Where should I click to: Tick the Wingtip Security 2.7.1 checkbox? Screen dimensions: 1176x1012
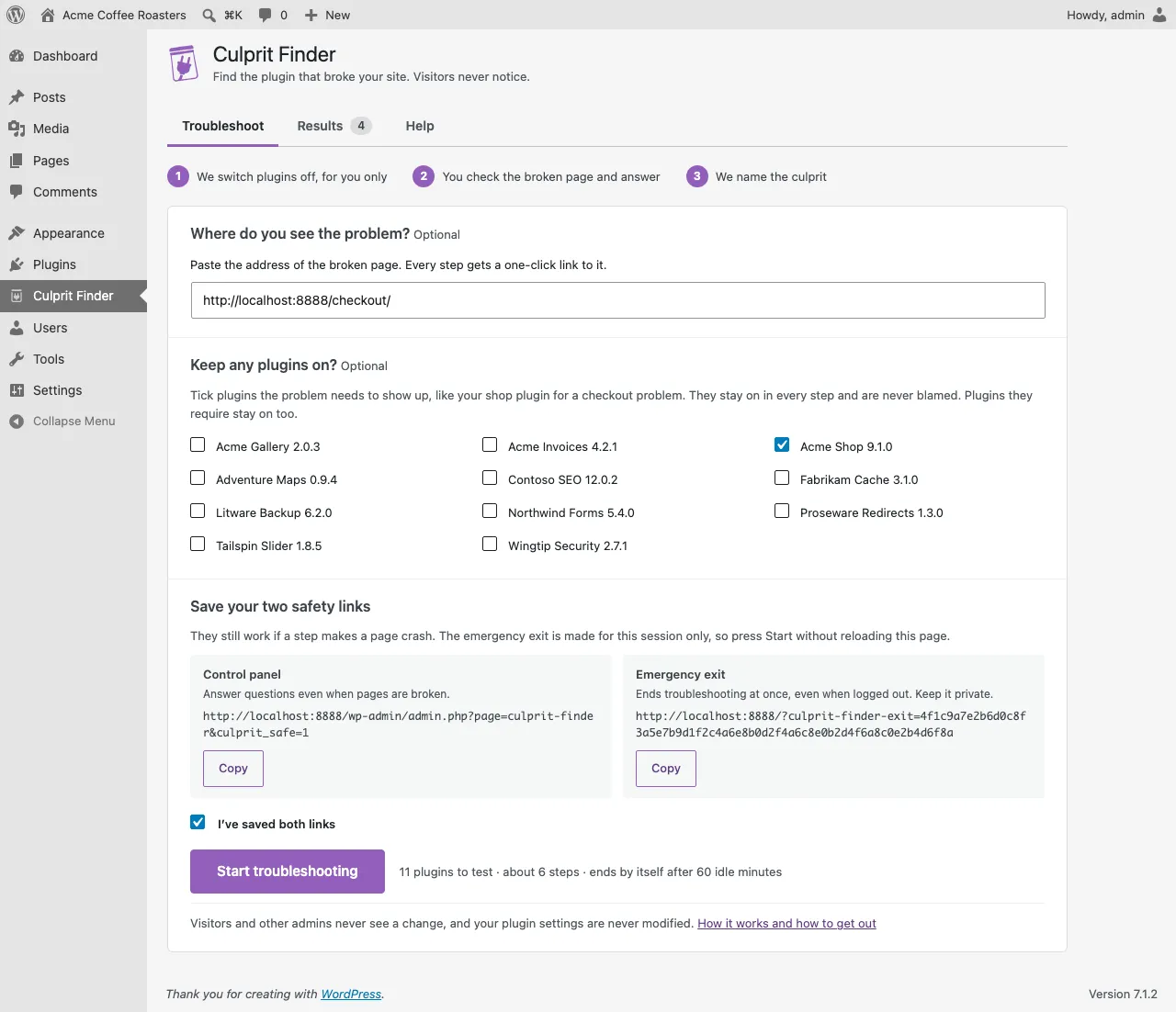coord(490,545)
